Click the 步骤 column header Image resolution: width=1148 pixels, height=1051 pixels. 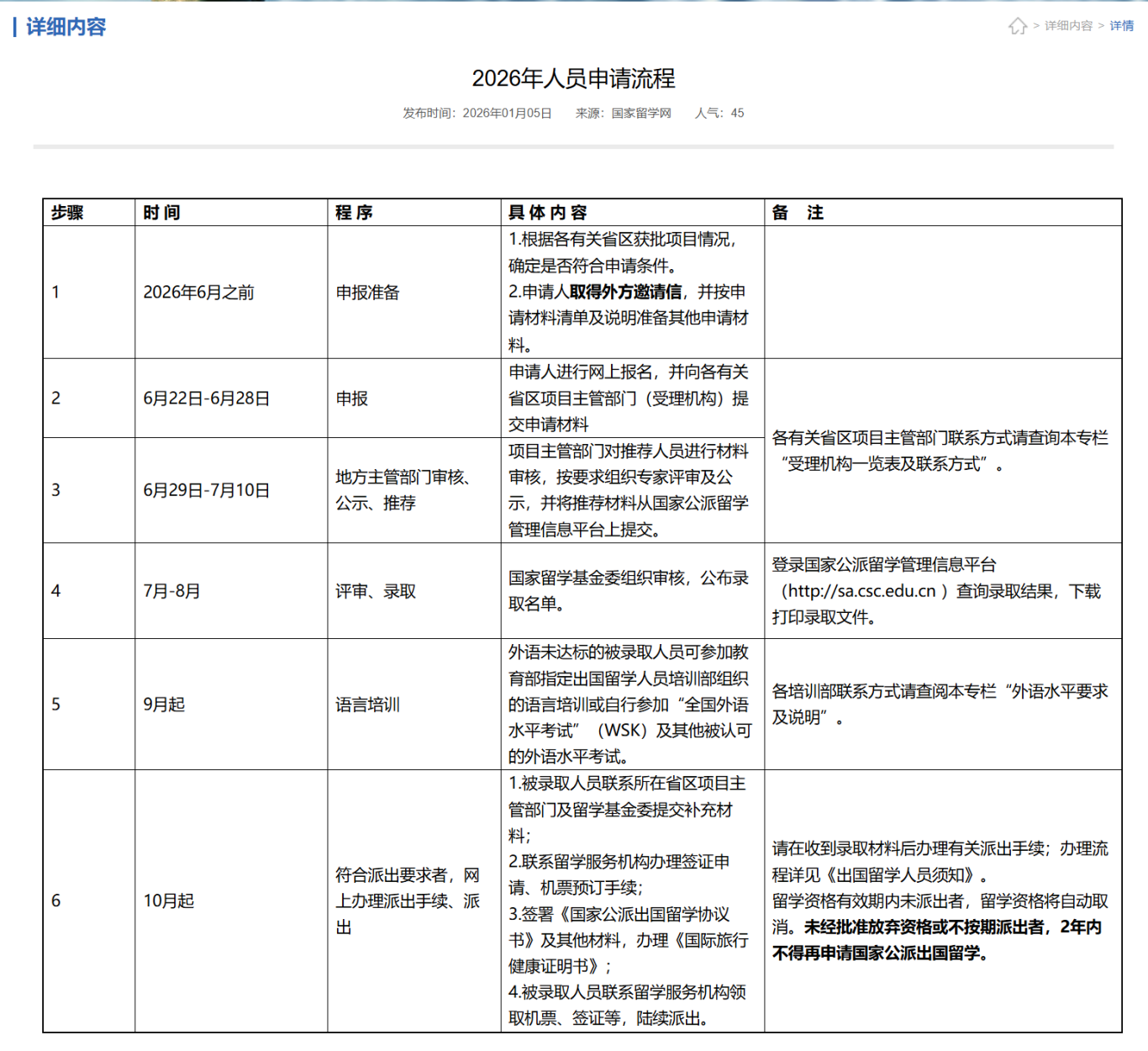tap(67, 213)
